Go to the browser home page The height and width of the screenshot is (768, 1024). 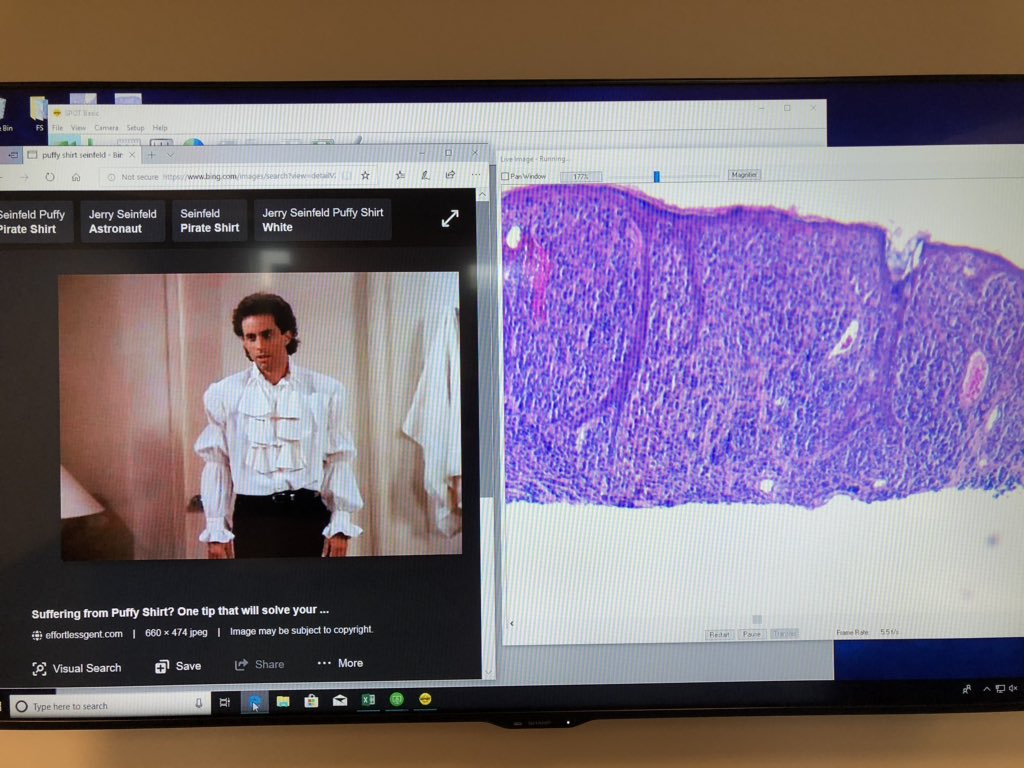click(x=76, y=177)
